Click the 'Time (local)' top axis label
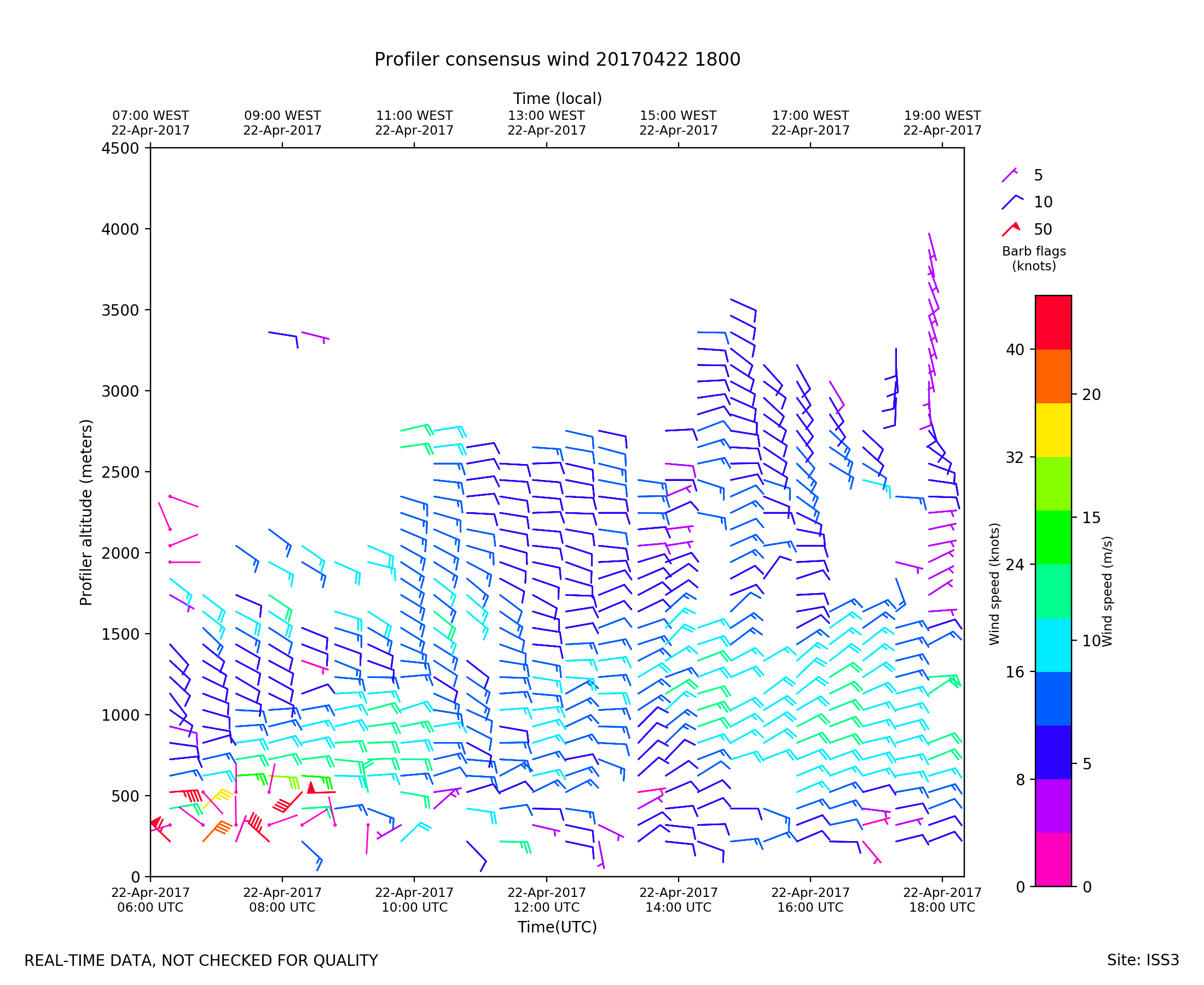The image size is (1204, 985). [x=557, y=99]
